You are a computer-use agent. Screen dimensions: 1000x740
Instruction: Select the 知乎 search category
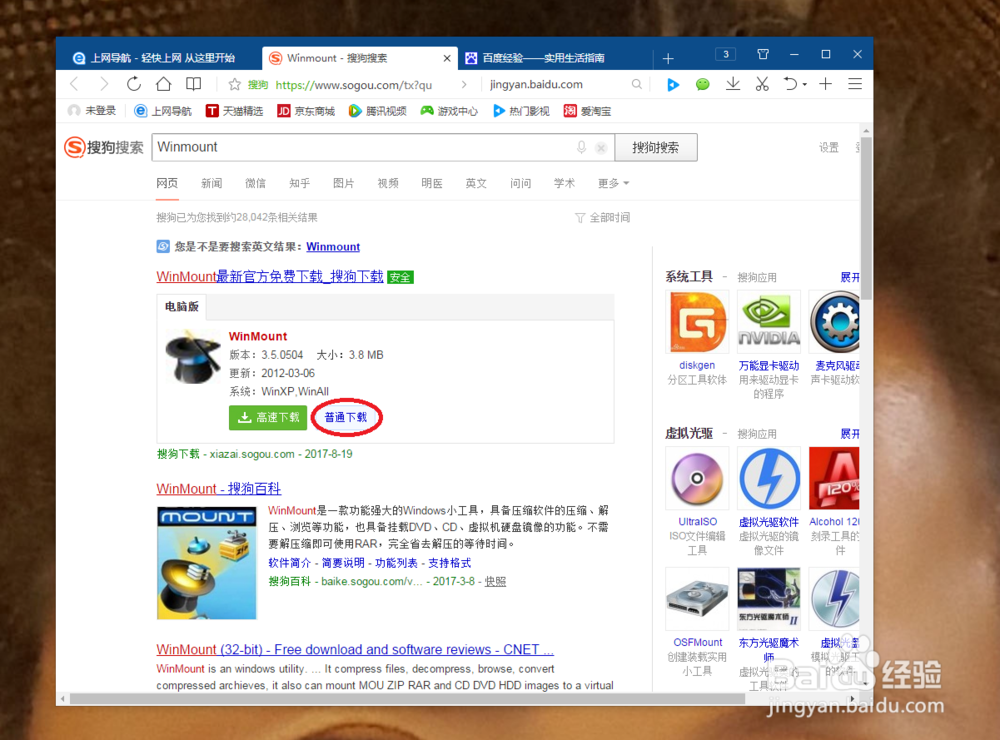click(x=300, y=183)
